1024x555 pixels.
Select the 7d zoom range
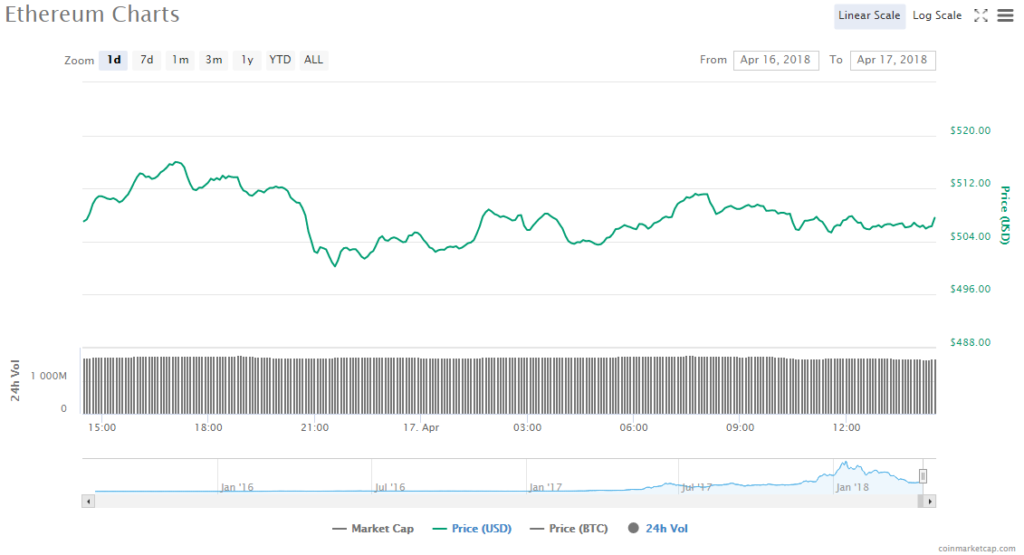147,60
